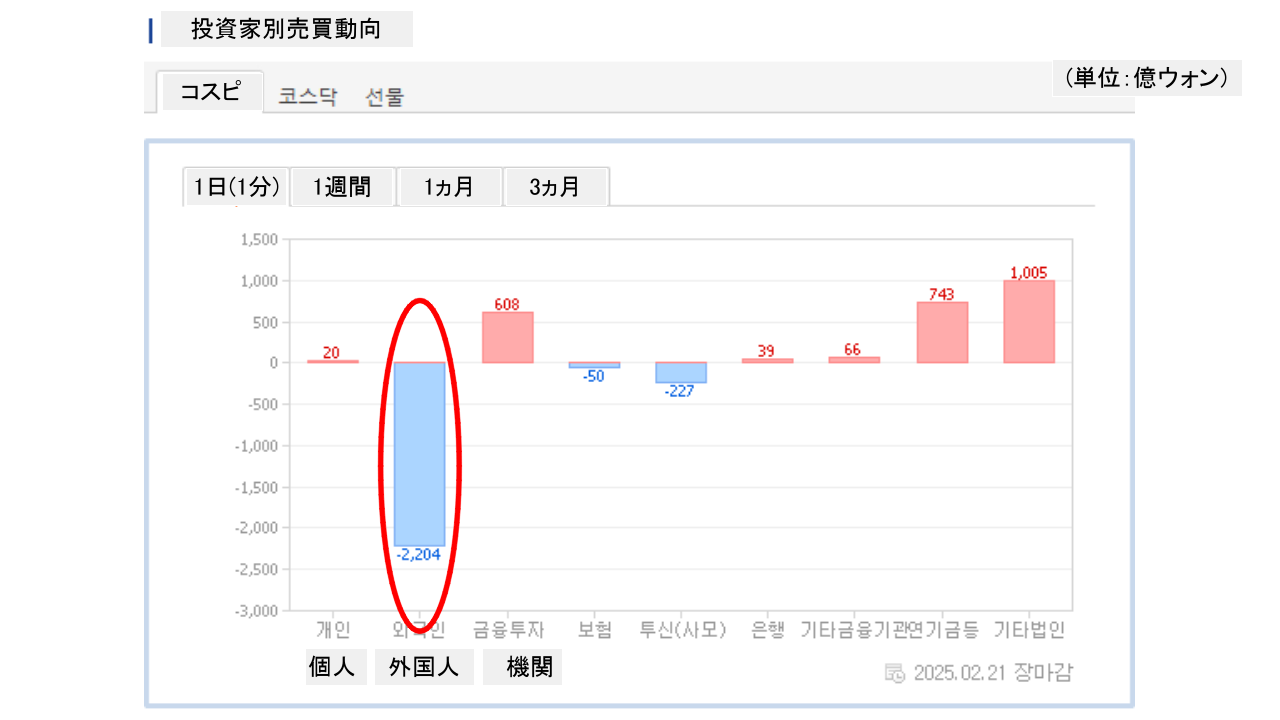
Task: Click the 2025.02.21 장마감 timestamp text
Action: tap(992, 672)
